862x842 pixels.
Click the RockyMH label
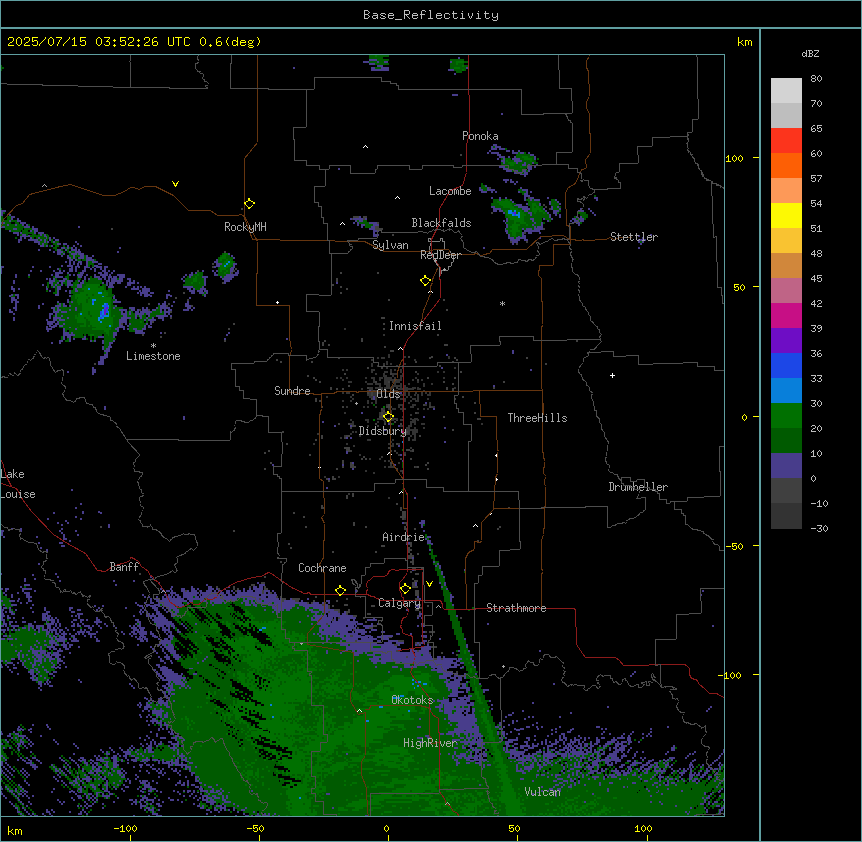pyautogui.click(x=245, y=227)
